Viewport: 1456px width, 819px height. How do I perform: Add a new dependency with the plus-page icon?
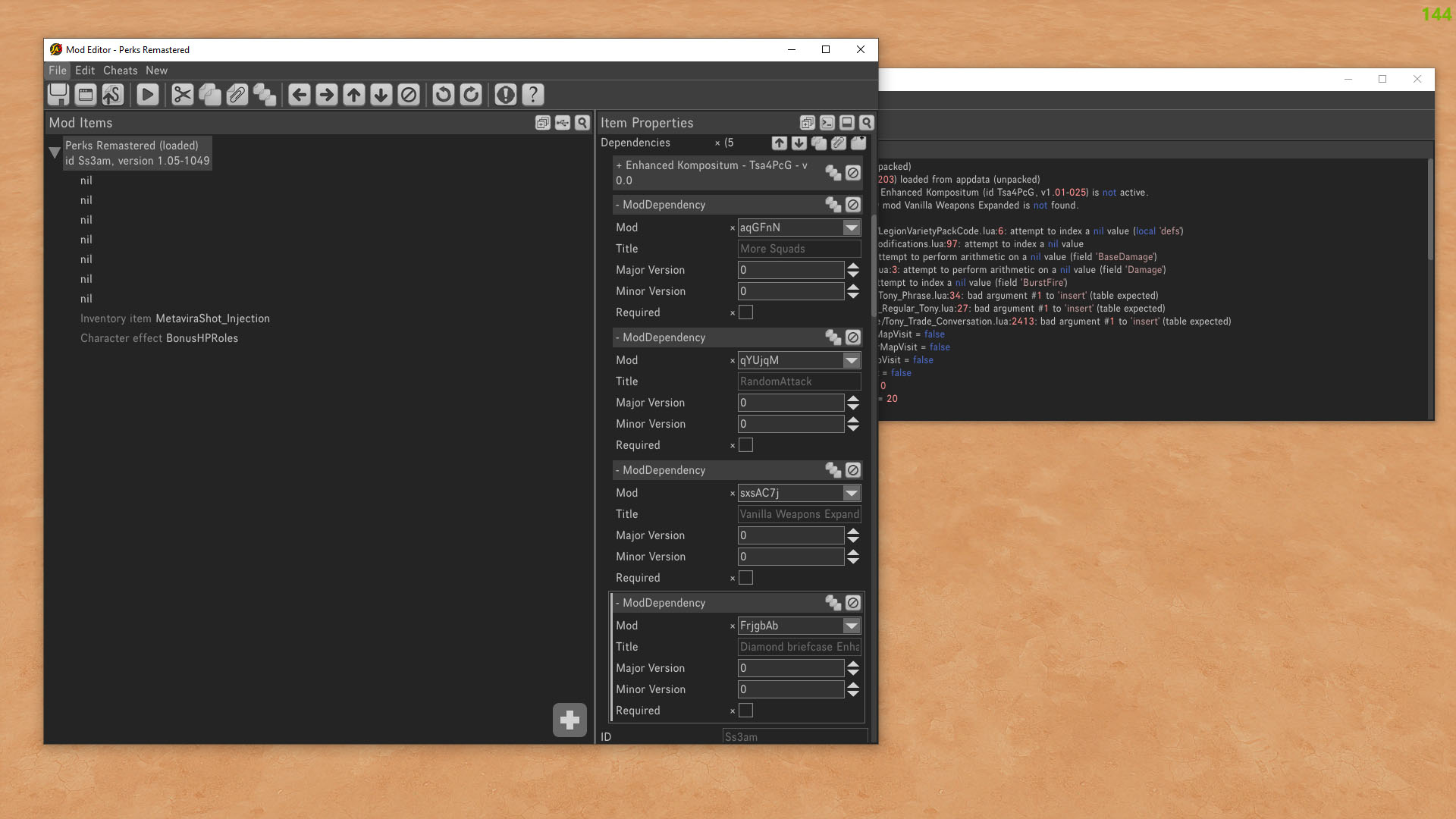[x=858, y=143]
